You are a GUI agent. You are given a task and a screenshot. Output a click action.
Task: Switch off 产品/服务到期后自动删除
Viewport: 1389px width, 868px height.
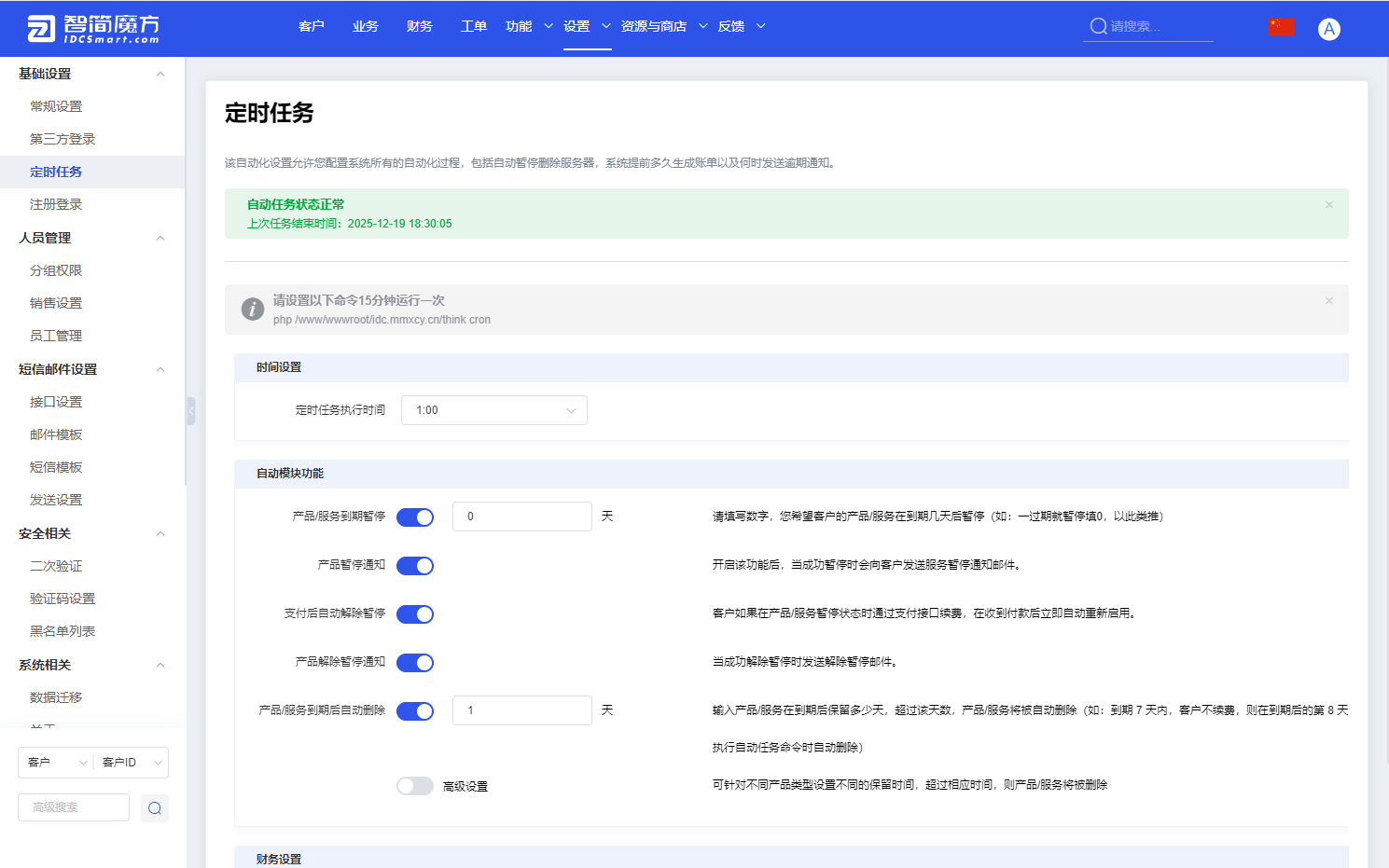[415, 710]
